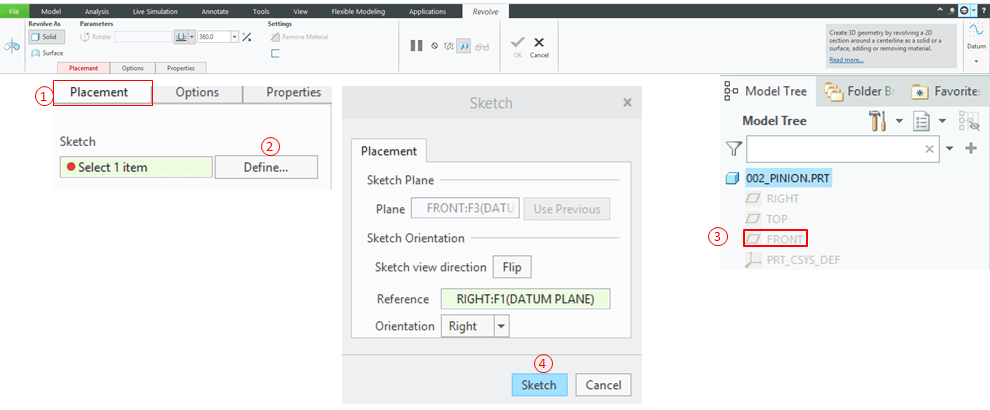
Task: Expand the Datum dropdown arrow
Action: [976, 61]
